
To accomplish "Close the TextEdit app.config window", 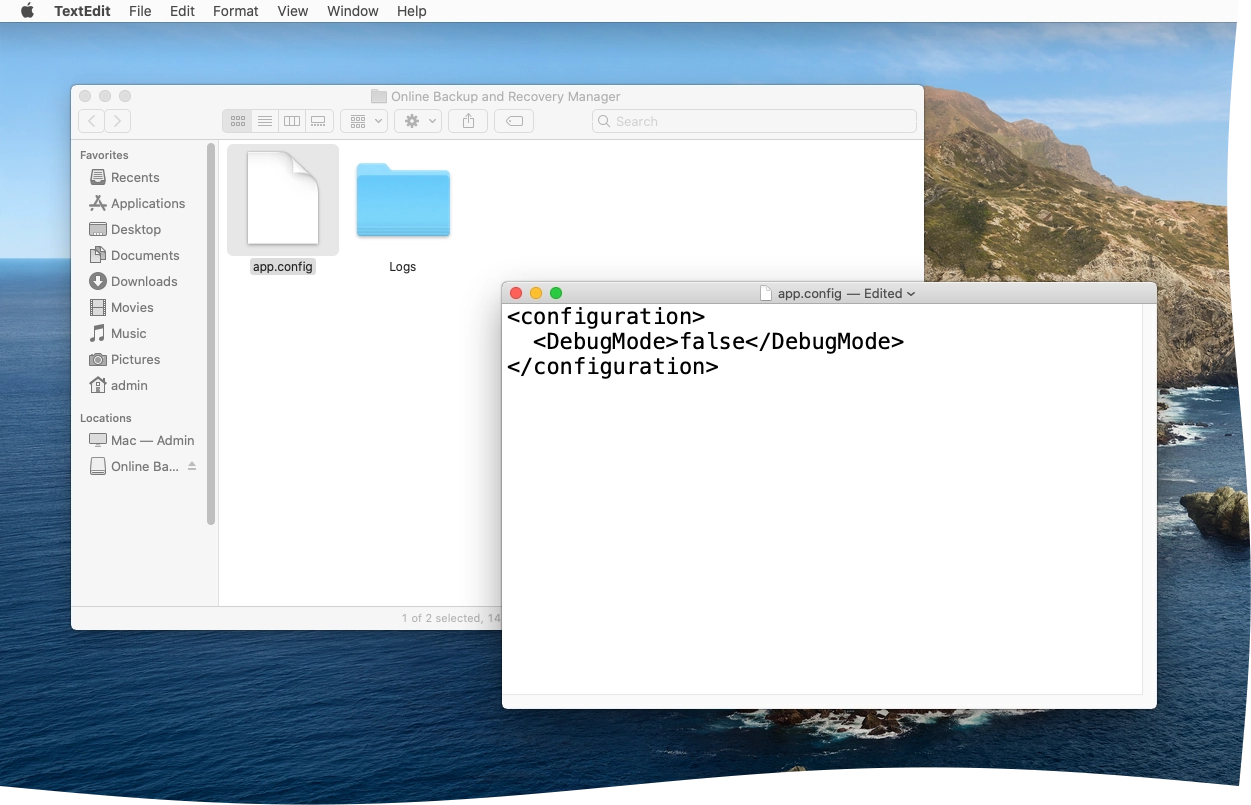I will (516, 293).
